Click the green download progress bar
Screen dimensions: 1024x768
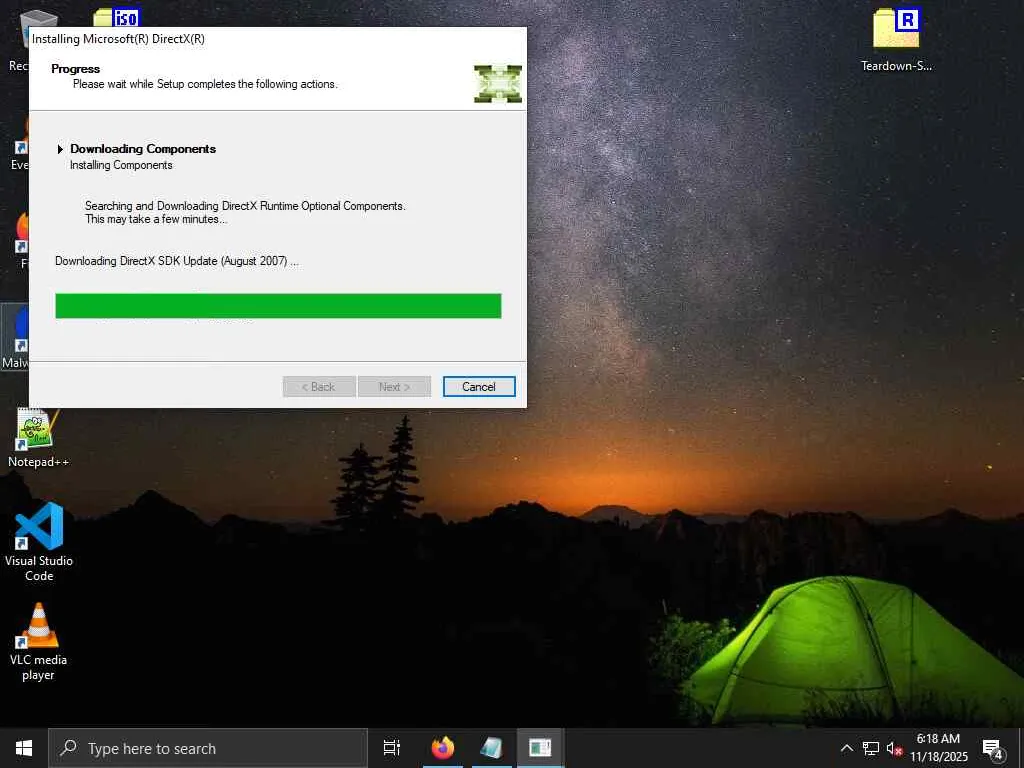pyautogui.click(x=278, y=306)
